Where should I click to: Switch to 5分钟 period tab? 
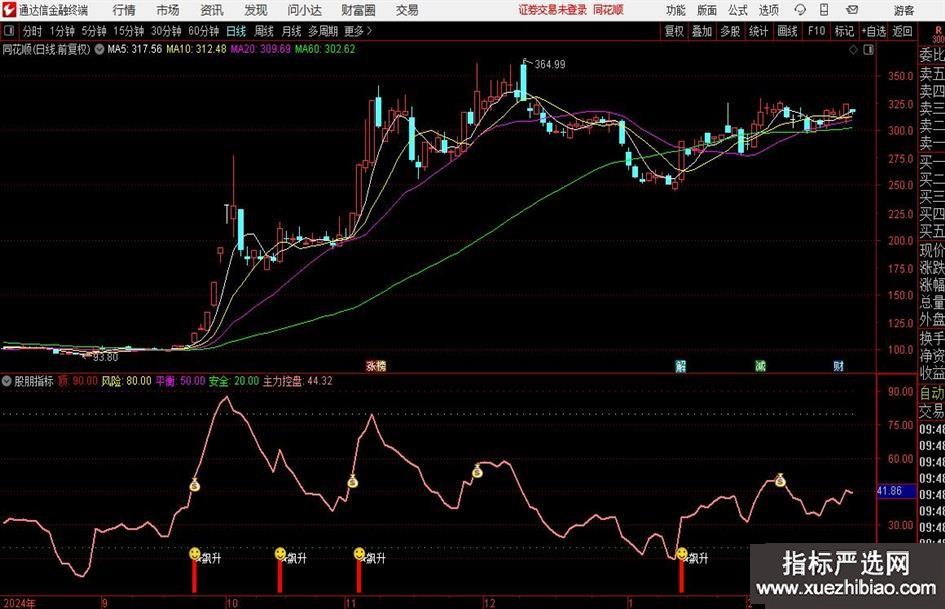click(94, 31)
